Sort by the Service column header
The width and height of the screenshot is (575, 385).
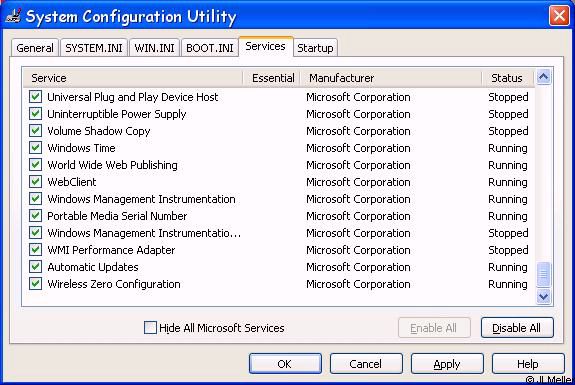click(133, 78)
